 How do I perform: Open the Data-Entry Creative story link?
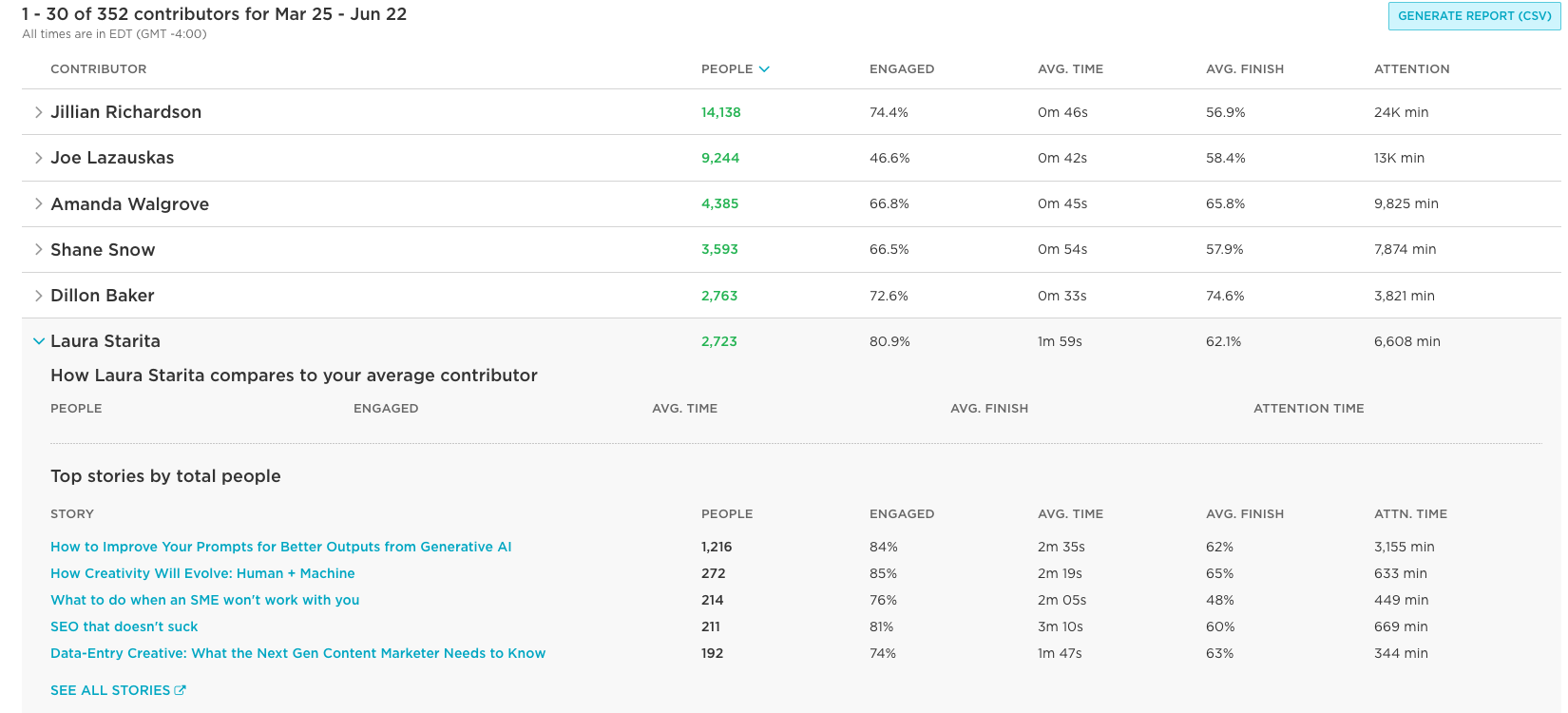click(297, 653)
